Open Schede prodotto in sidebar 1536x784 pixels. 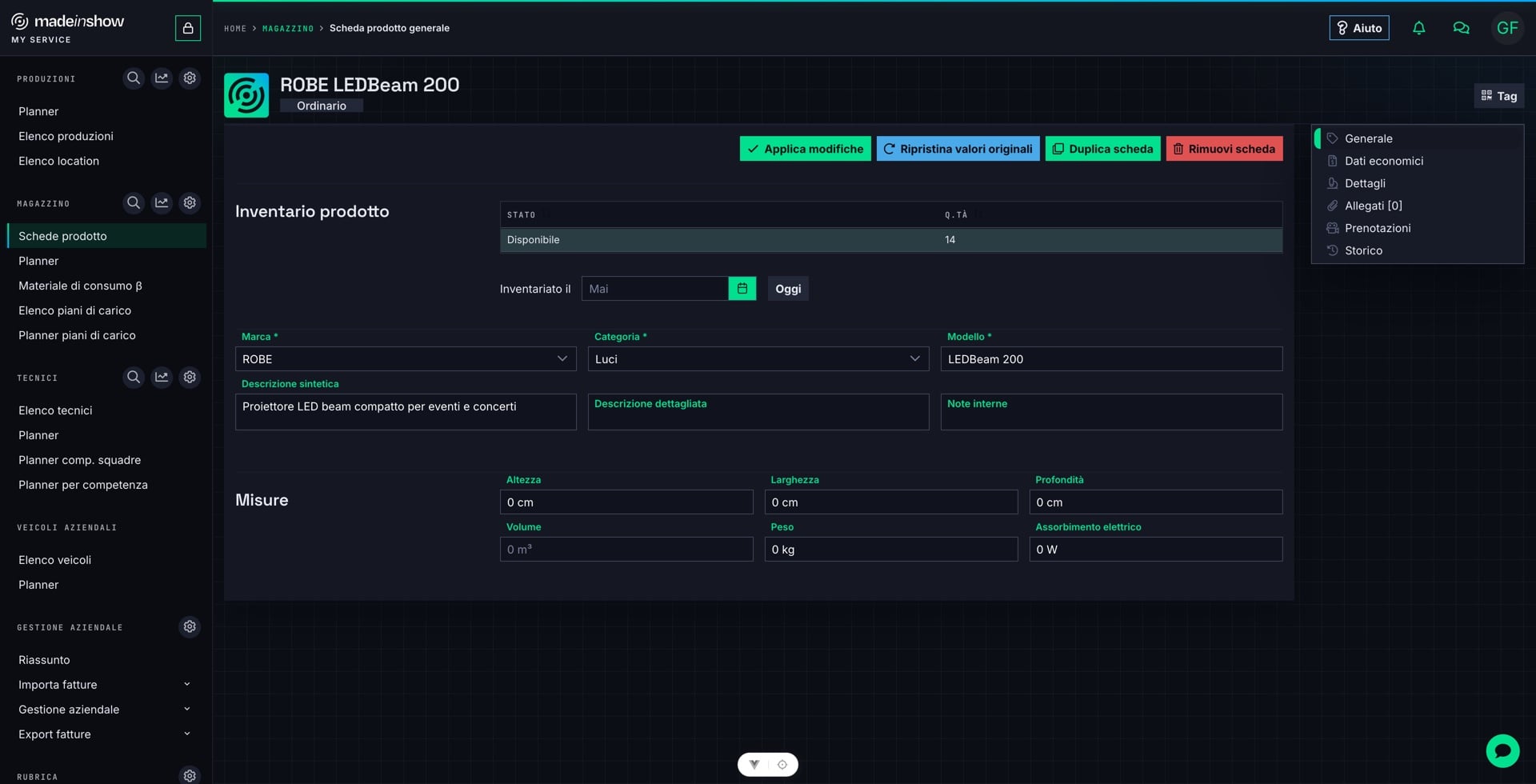pyautogui.click(x=106, y=236)
